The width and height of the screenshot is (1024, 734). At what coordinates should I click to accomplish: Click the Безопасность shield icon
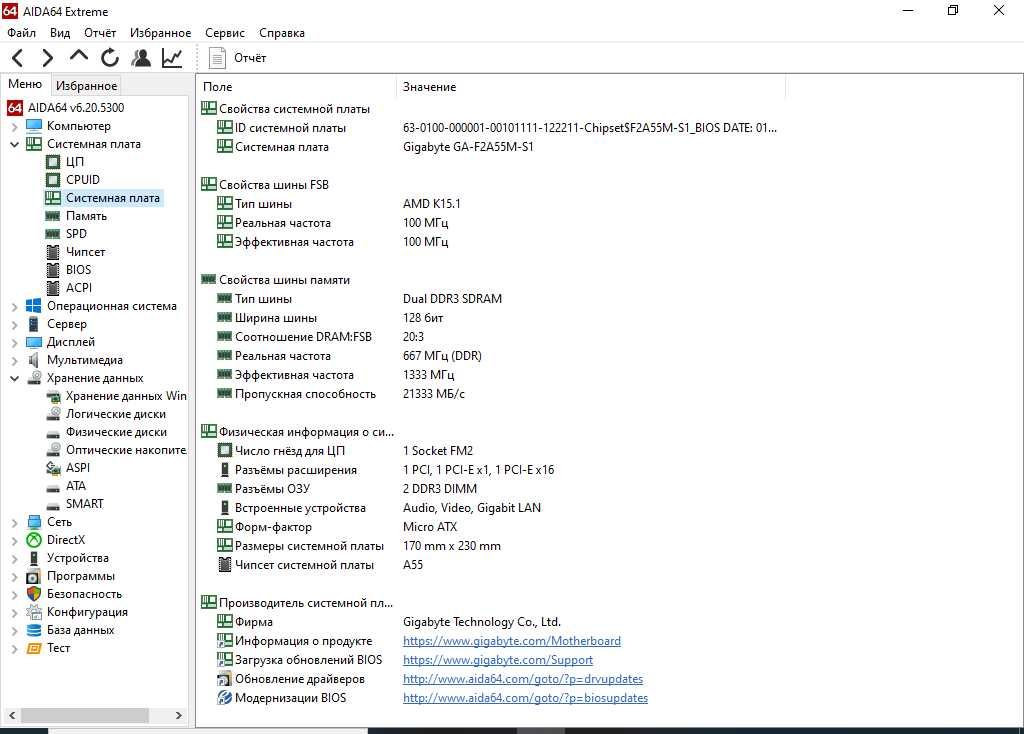tap(33, 594)
